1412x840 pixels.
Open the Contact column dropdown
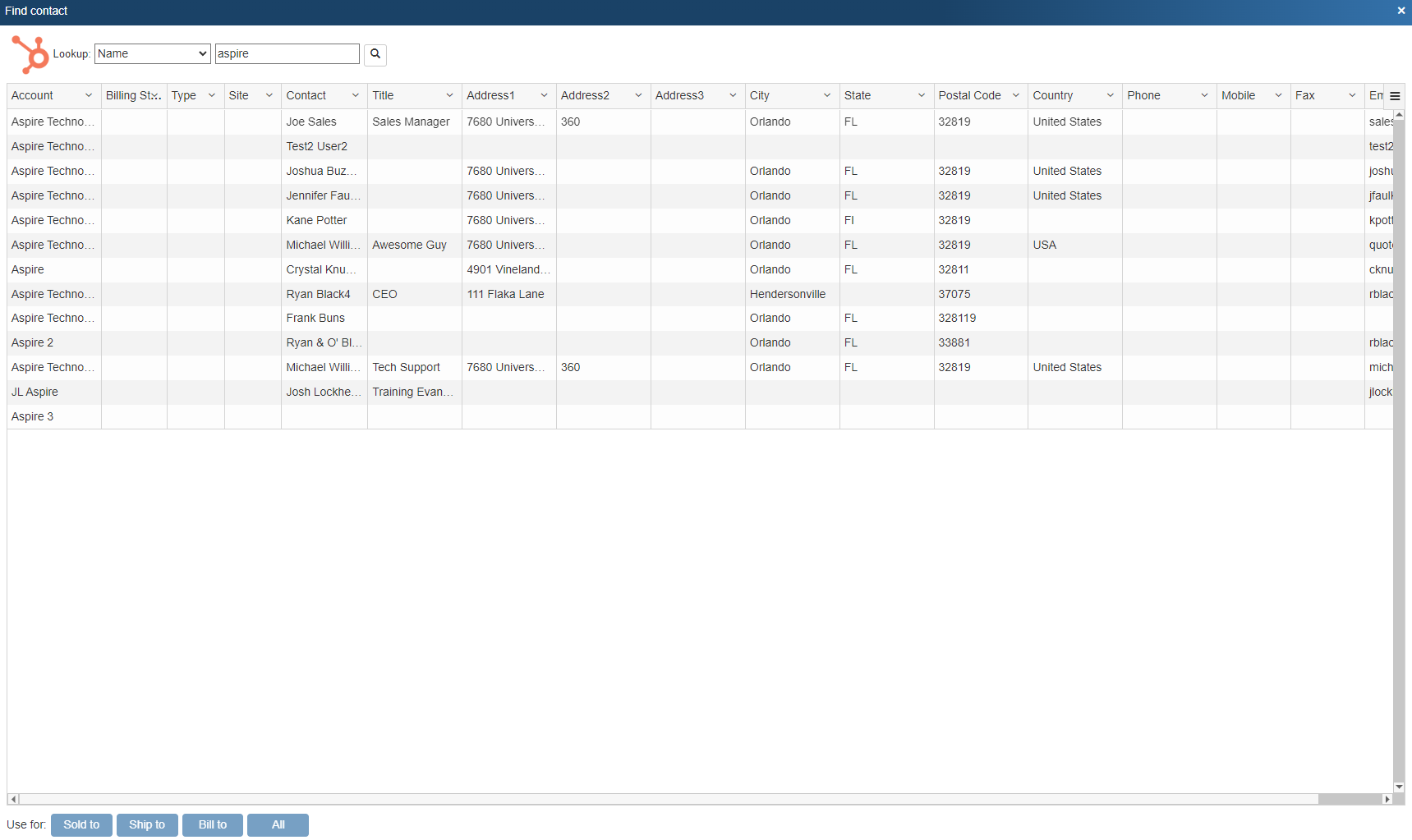click(x=354, y=95)
